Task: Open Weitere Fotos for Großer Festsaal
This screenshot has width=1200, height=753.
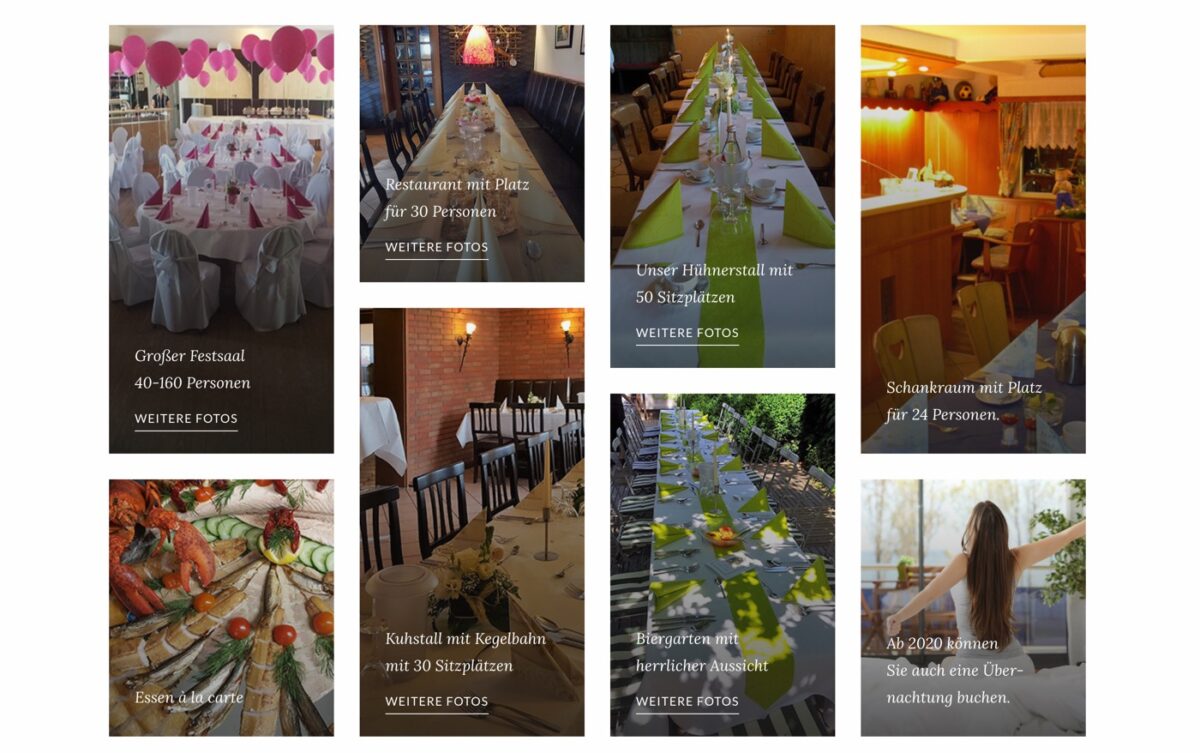Action: [186, 419]
